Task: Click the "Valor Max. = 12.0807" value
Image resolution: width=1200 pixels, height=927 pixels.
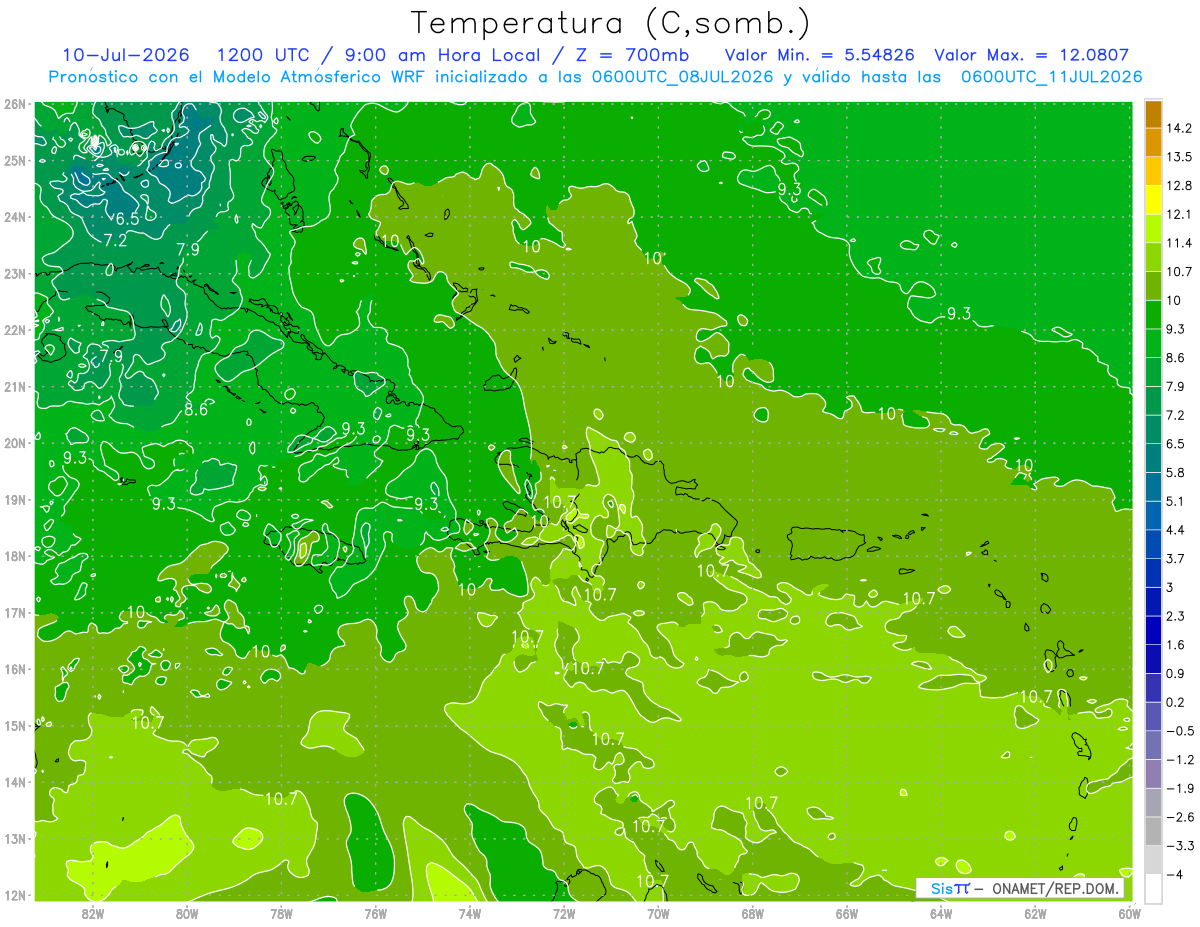Action: 1032,55
